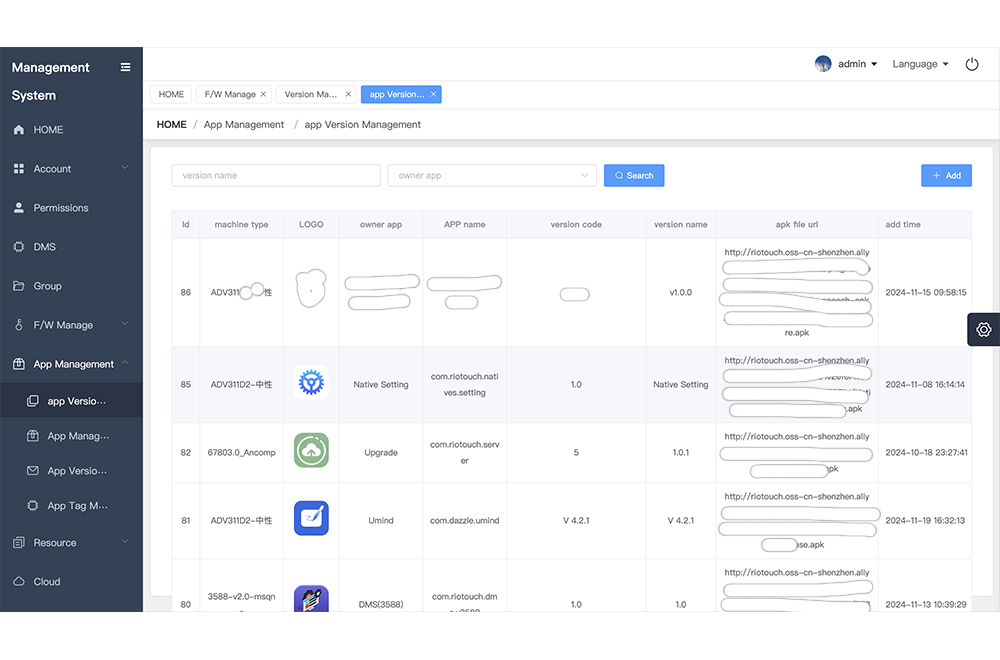Viewport: 1000px width, 660px height.
Task: Open Permissions in the sidebar
Action: (71, 208)
